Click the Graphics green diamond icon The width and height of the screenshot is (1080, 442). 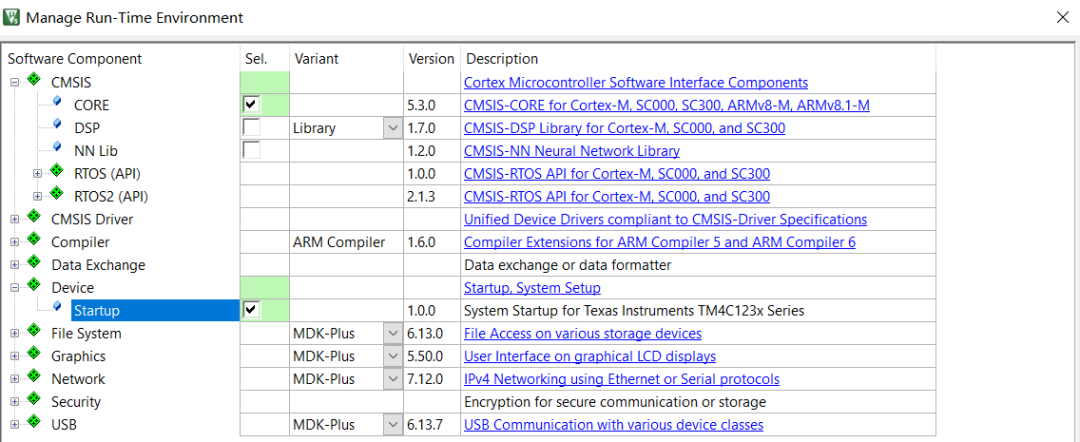(x=34, y=355)
